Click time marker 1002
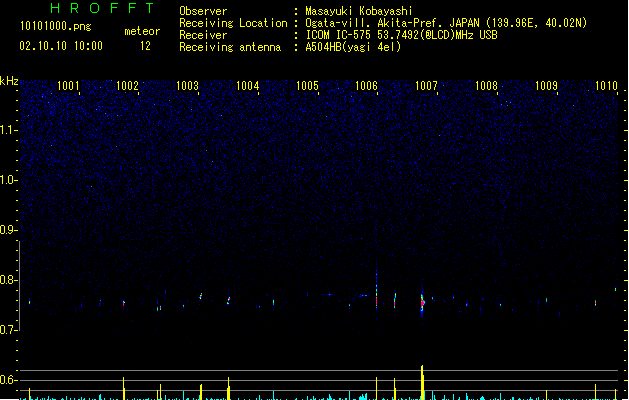The image size is (629, 400). [127, 86]
